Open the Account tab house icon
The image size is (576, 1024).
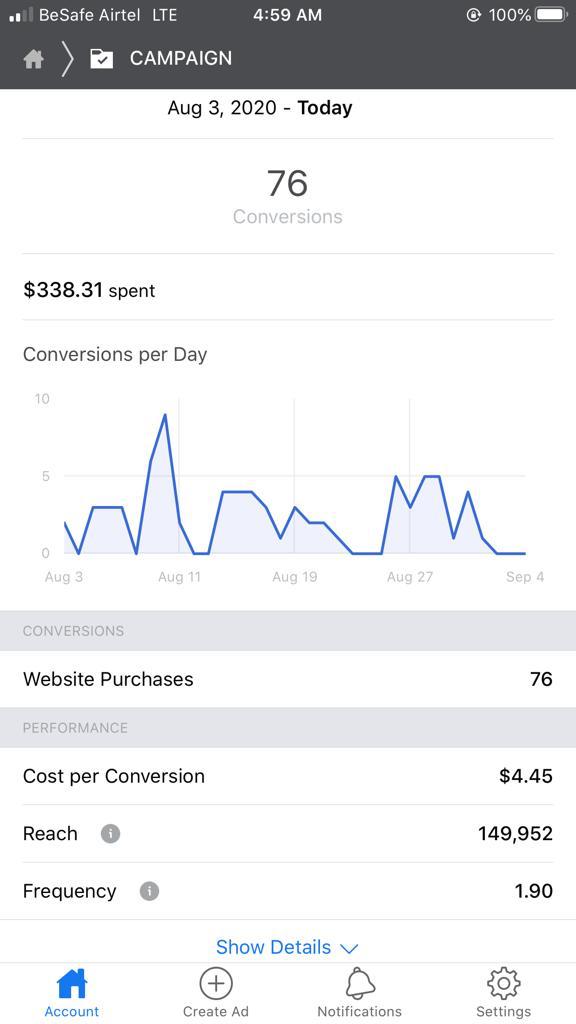click(72, 984)
